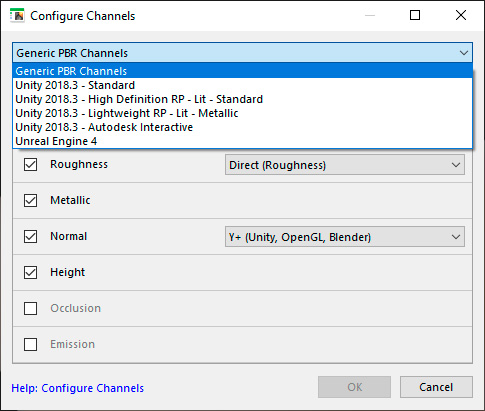Click the Normal label text
The height and width of the screenshot is (411, 485).
click(69, 236)
